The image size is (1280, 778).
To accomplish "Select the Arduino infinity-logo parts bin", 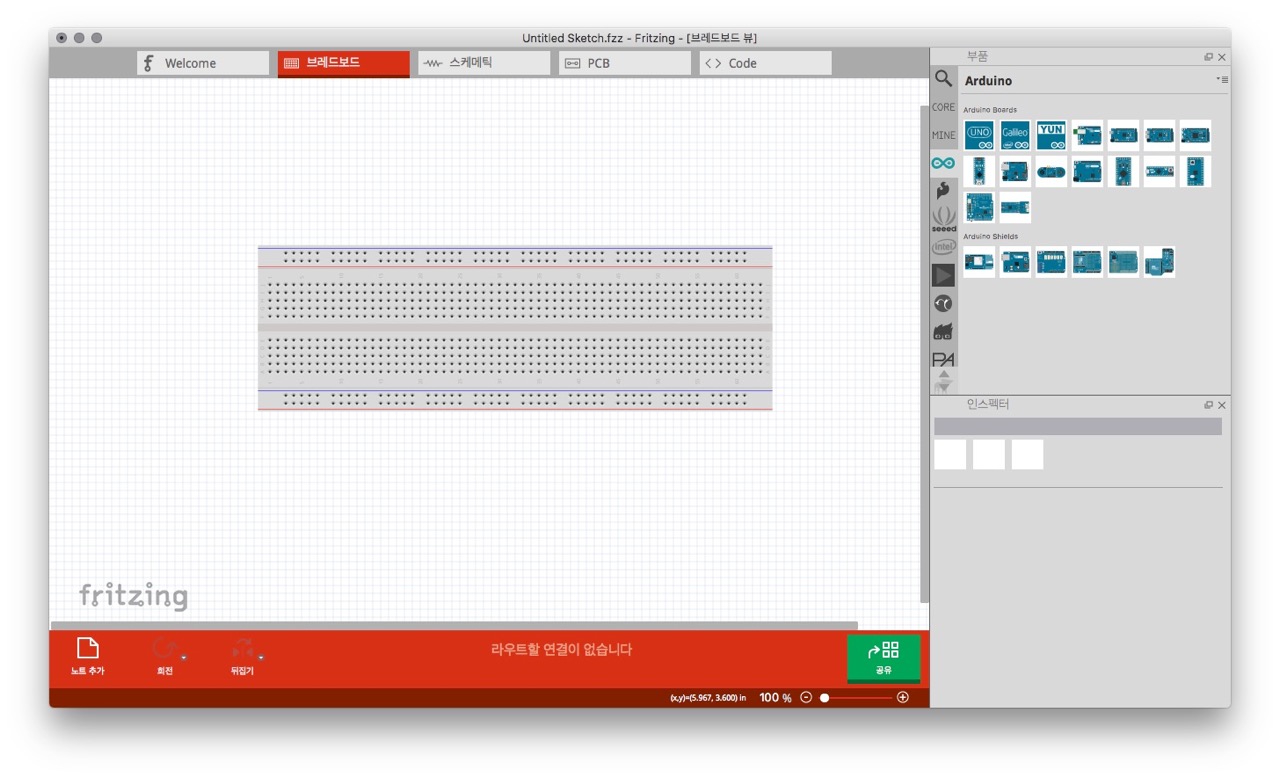I will 943,163.
